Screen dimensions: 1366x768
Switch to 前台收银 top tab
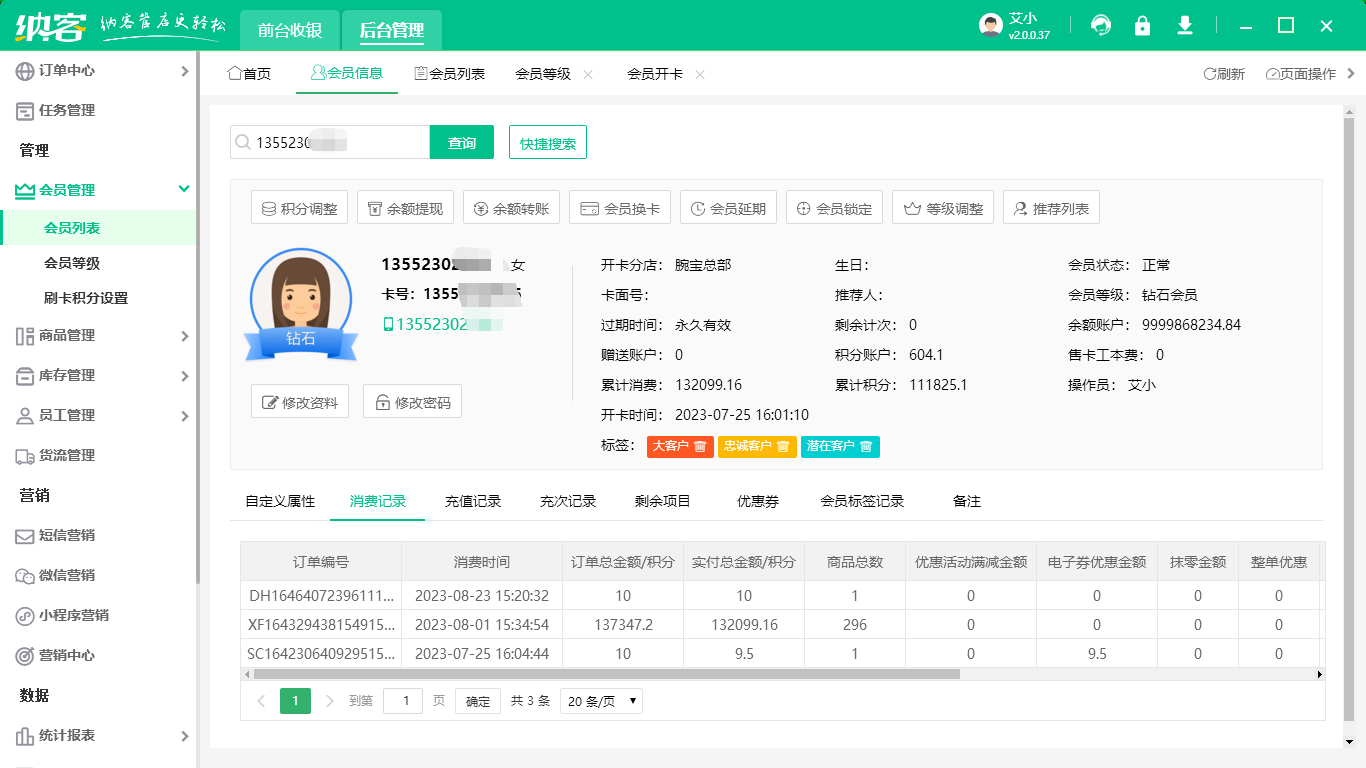pyautogui.click(x=290, y=31)
